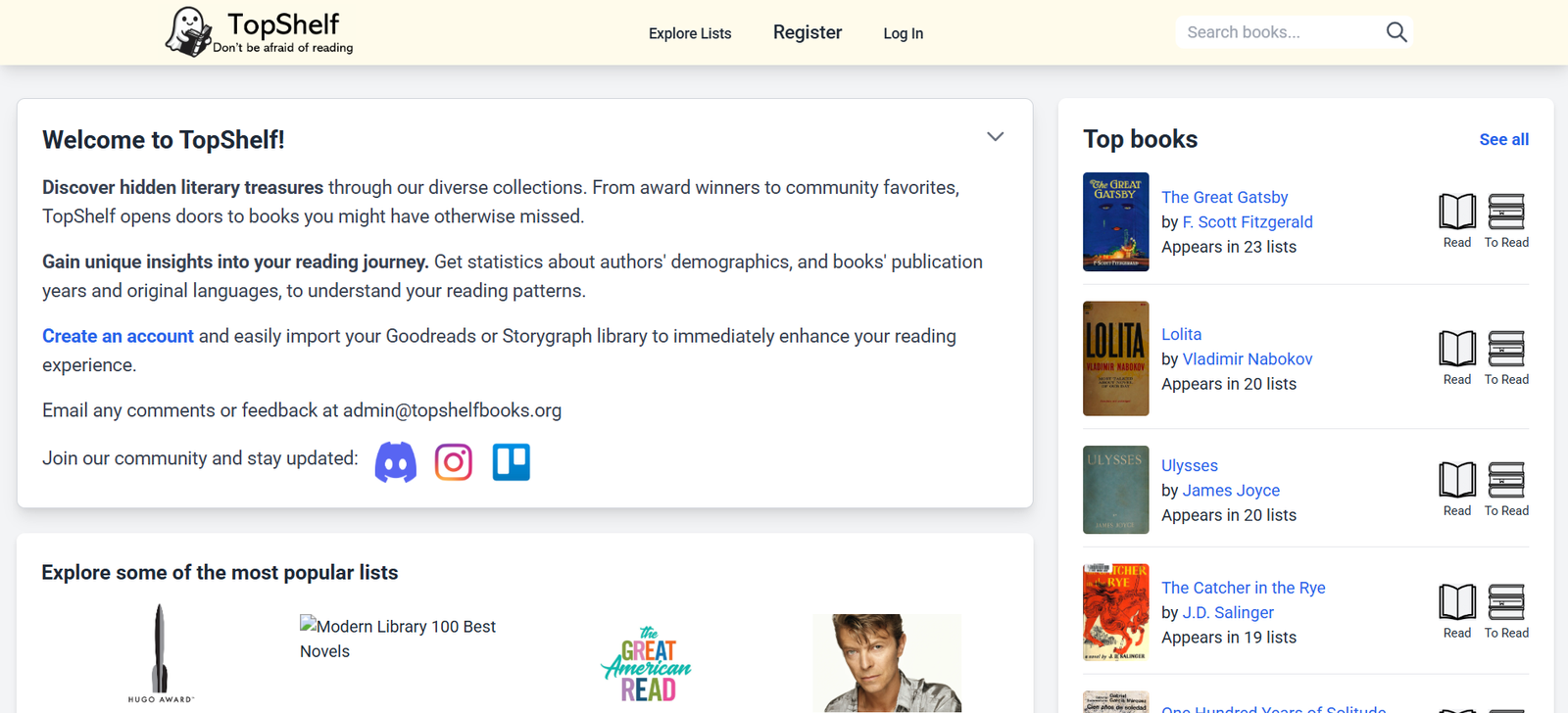
Task: Open the Log In page
Action: (x=903, y=33)
